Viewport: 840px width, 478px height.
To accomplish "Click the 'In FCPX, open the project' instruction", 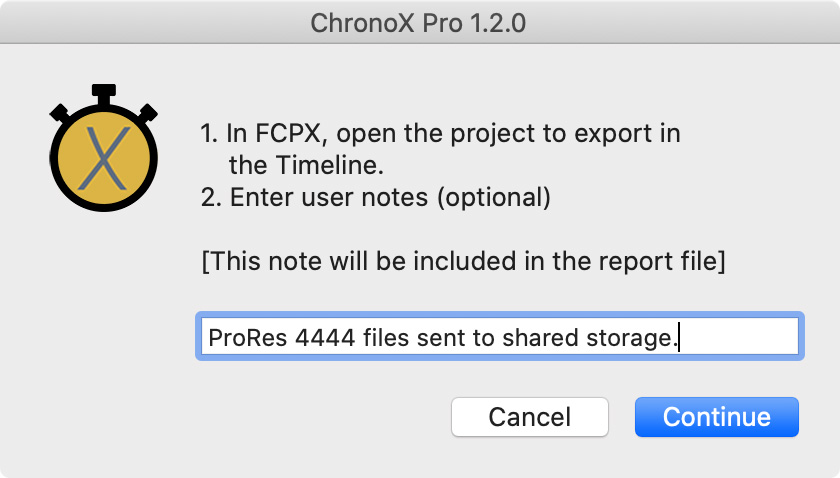I will tap(440, 133).
